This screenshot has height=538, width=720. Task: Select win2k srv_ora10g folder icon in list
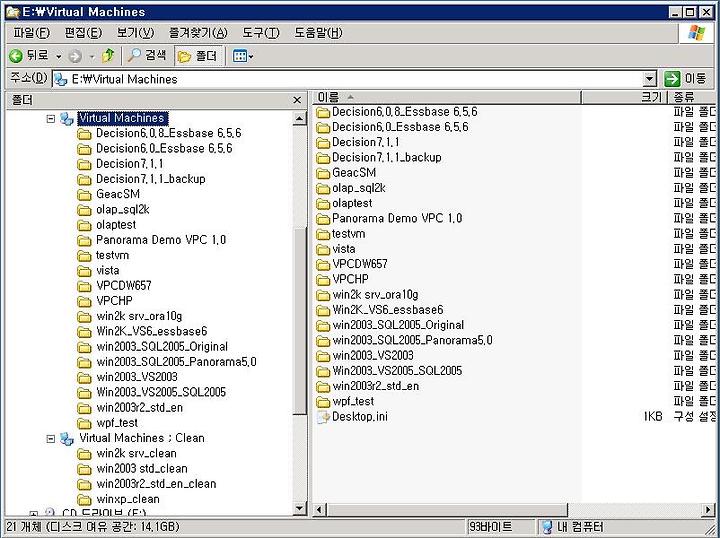323,295
